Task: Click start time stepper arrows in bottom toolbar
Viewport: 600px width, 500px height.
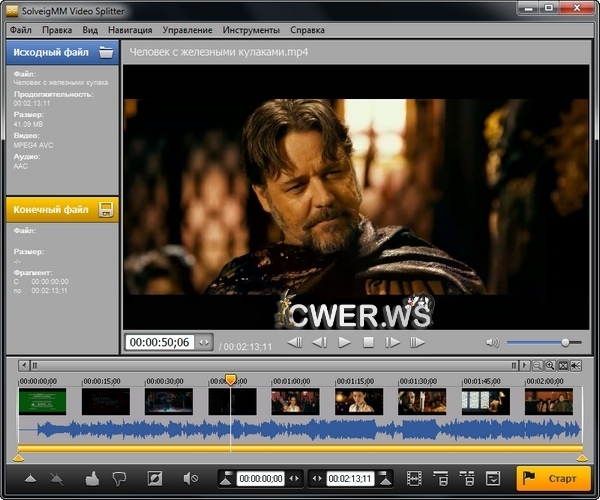Action: pyautogui.click(x=294, y=479)
